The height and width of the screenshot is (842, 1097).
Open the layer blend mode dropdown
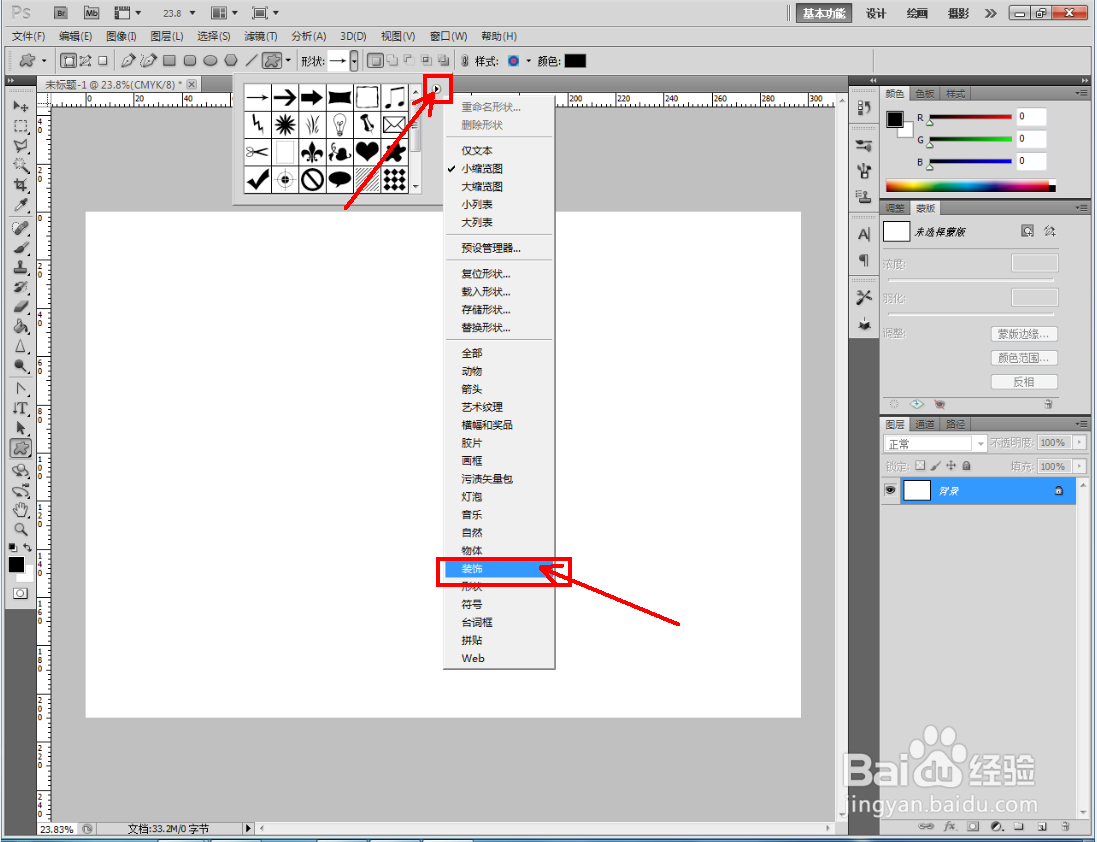tap(935, 443)
